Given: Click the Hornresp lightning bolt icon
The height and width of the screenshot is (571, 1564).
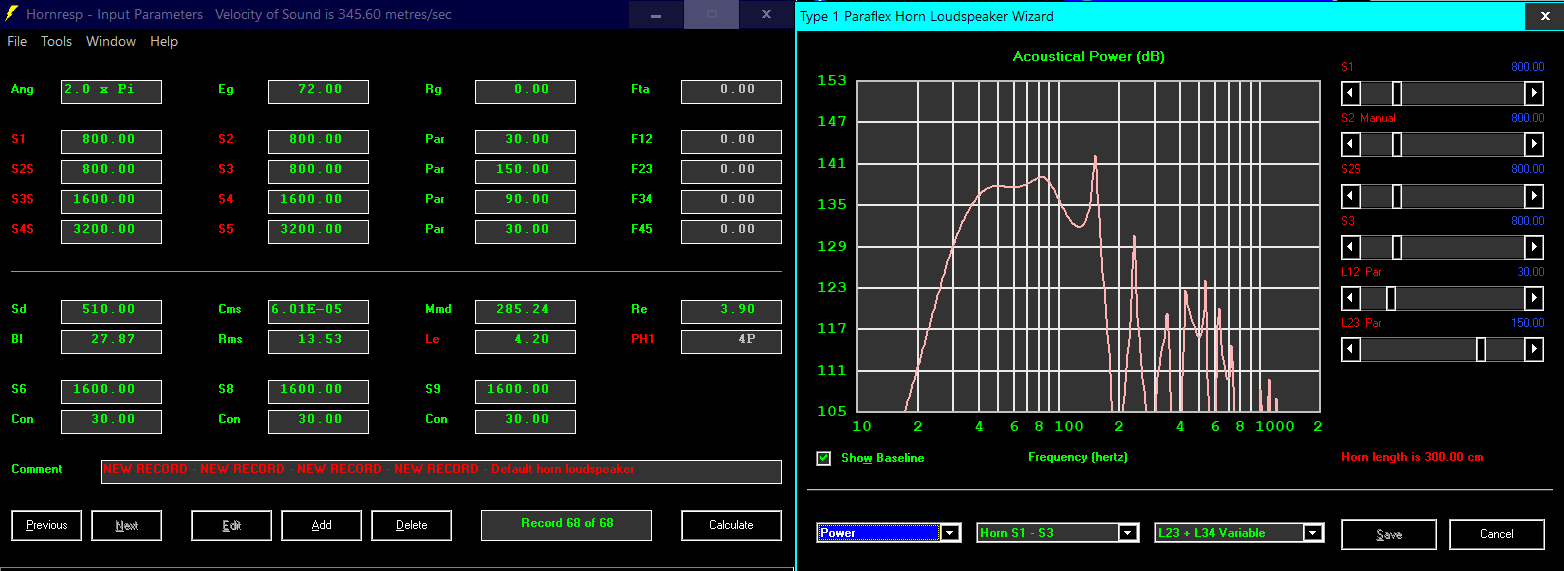Looking at the screenshot, I should tap(12, 15).
